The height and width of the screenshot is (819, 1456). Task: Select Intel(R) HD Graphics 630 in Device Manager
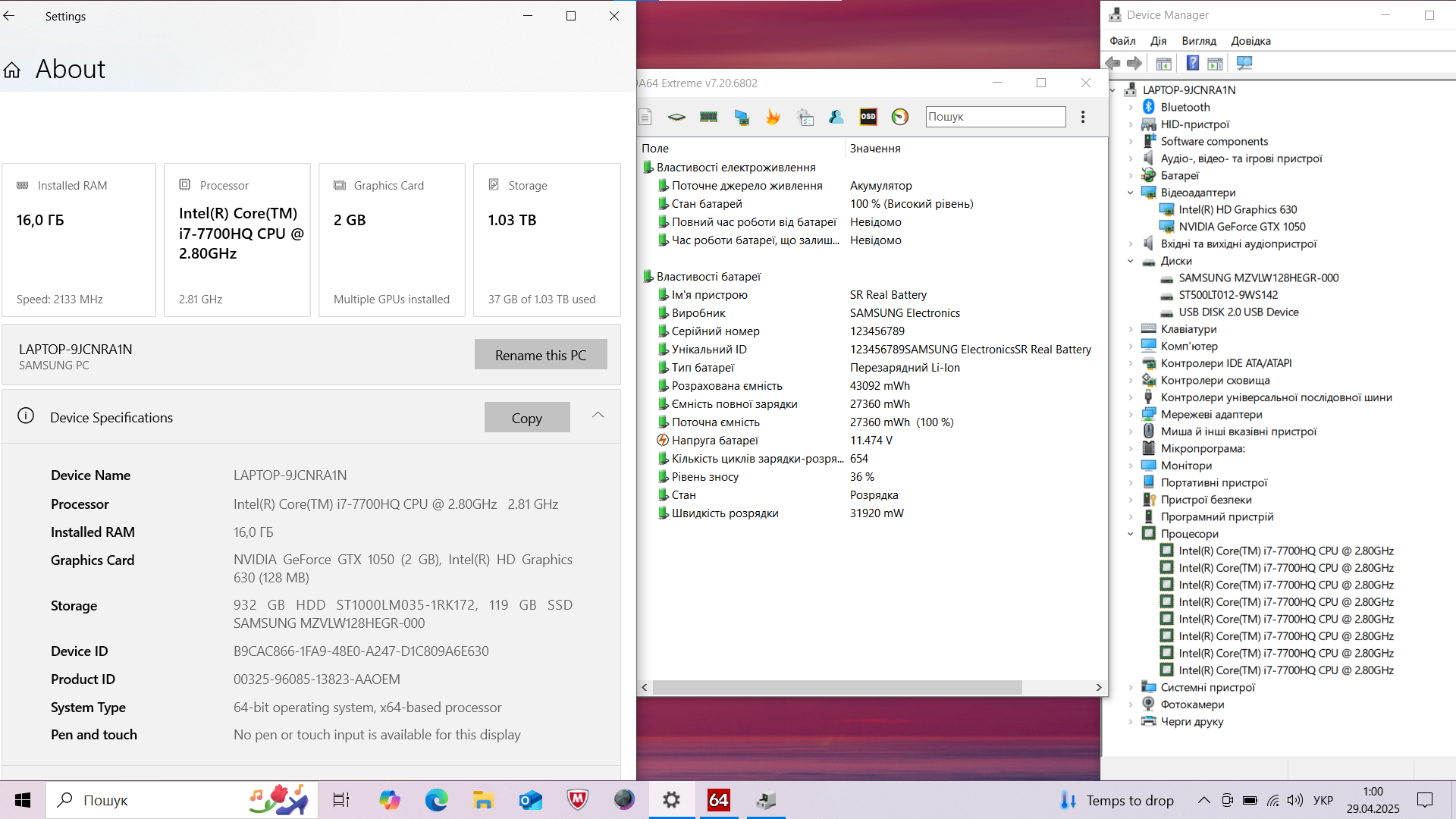(1238, 209)
